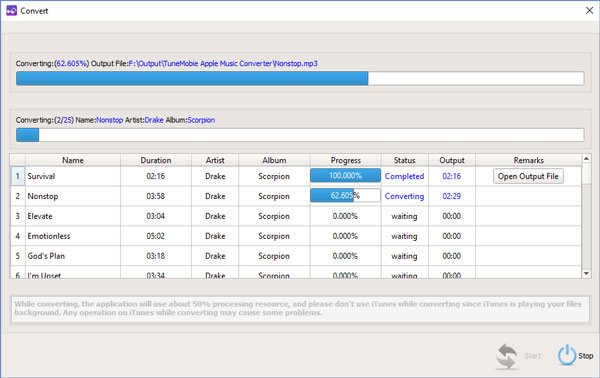Viewport: 600px width, 378px height.
Task: Select the I'm Upset song name
Action: (x=44, y=275)
